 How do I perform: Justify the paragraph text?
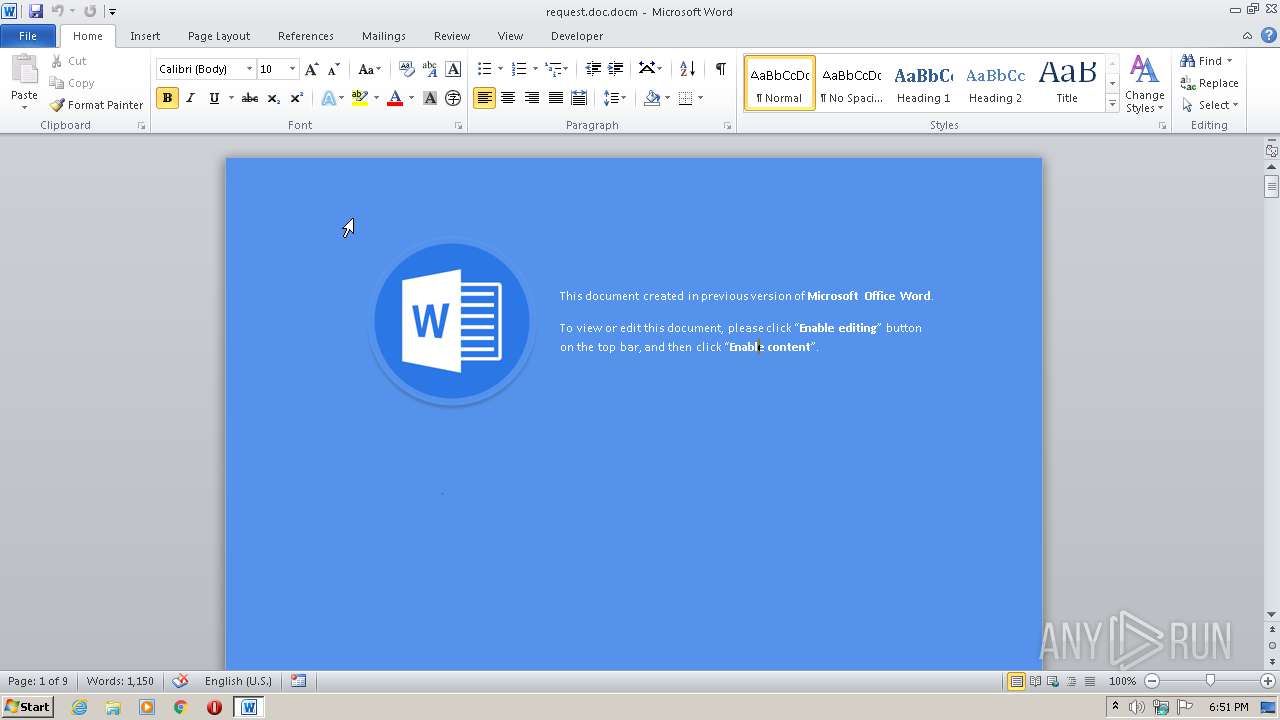[x=555, y=98]
